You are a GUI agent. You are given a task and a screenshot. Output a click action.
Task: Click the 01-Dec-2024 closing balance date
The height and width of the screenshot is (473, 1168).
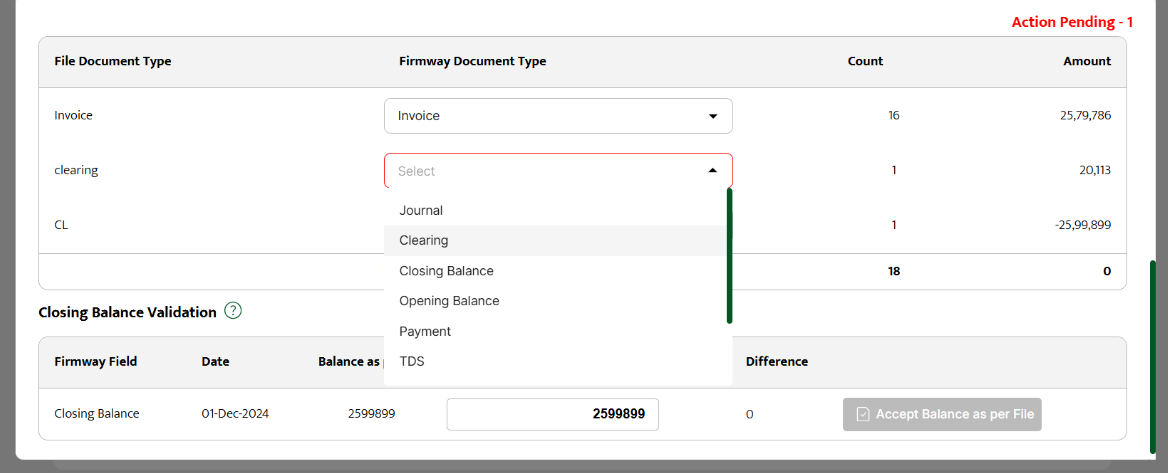235,414
